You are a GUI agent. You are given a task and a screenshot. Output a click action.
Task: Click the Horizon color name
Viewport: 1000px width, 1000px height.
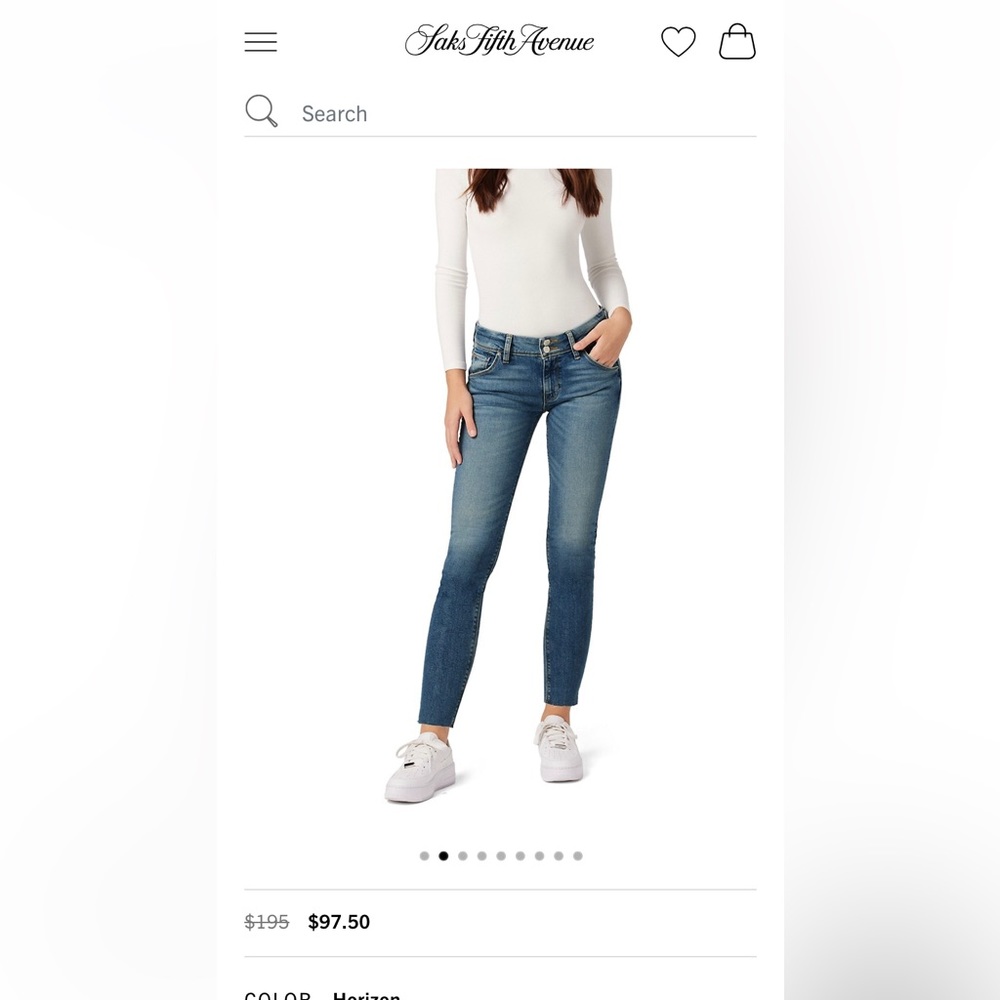tap(367, 996)
